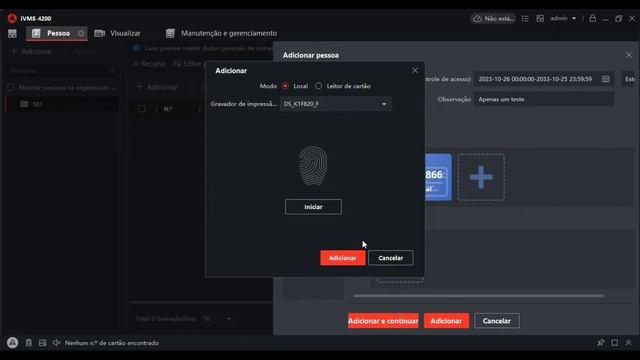Check the select-all checkbox in table header
Screen dimensions: 640x360
click(x=141, y=109)
